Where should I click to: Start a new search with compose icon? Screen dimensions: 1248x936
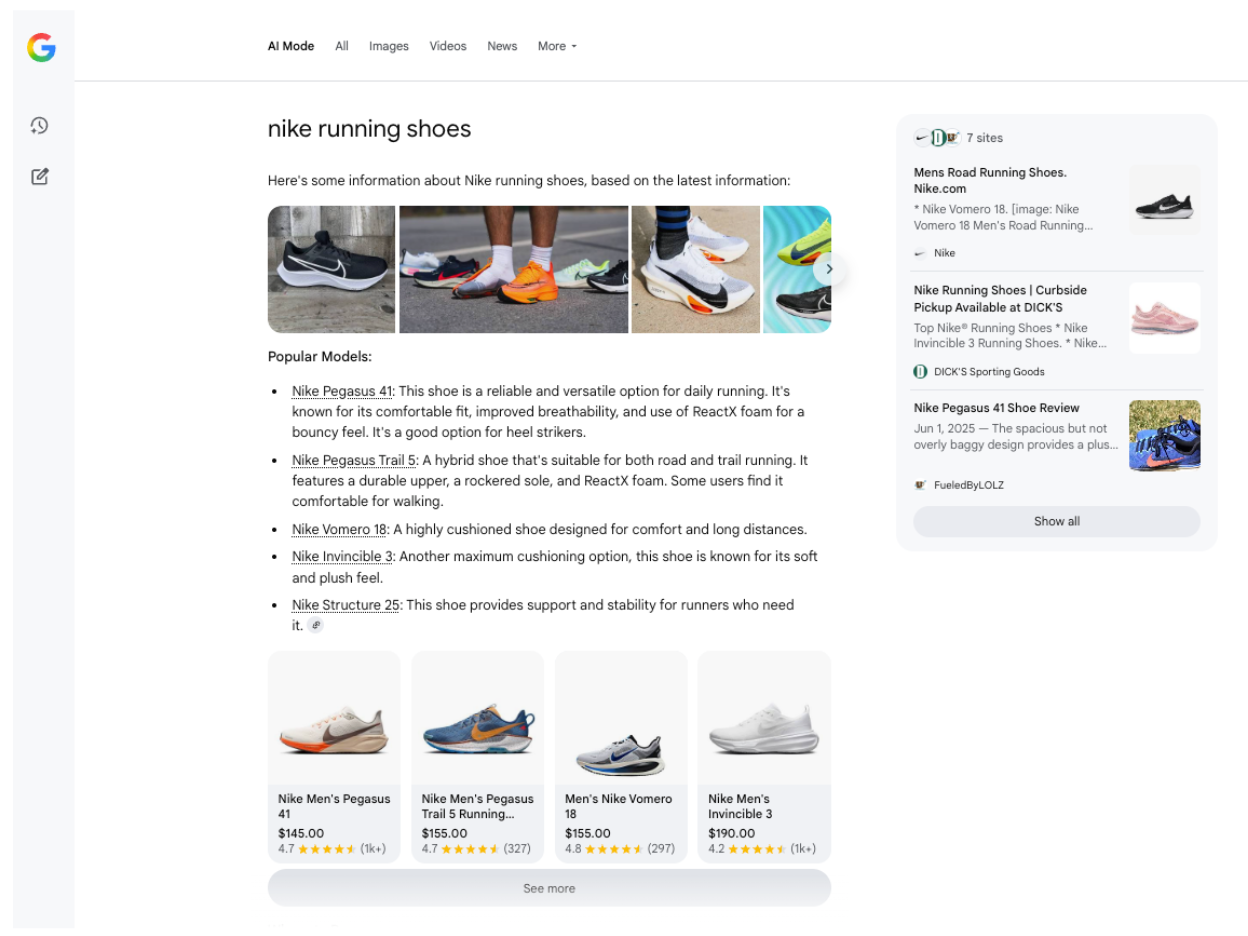[x=39, y=177]
